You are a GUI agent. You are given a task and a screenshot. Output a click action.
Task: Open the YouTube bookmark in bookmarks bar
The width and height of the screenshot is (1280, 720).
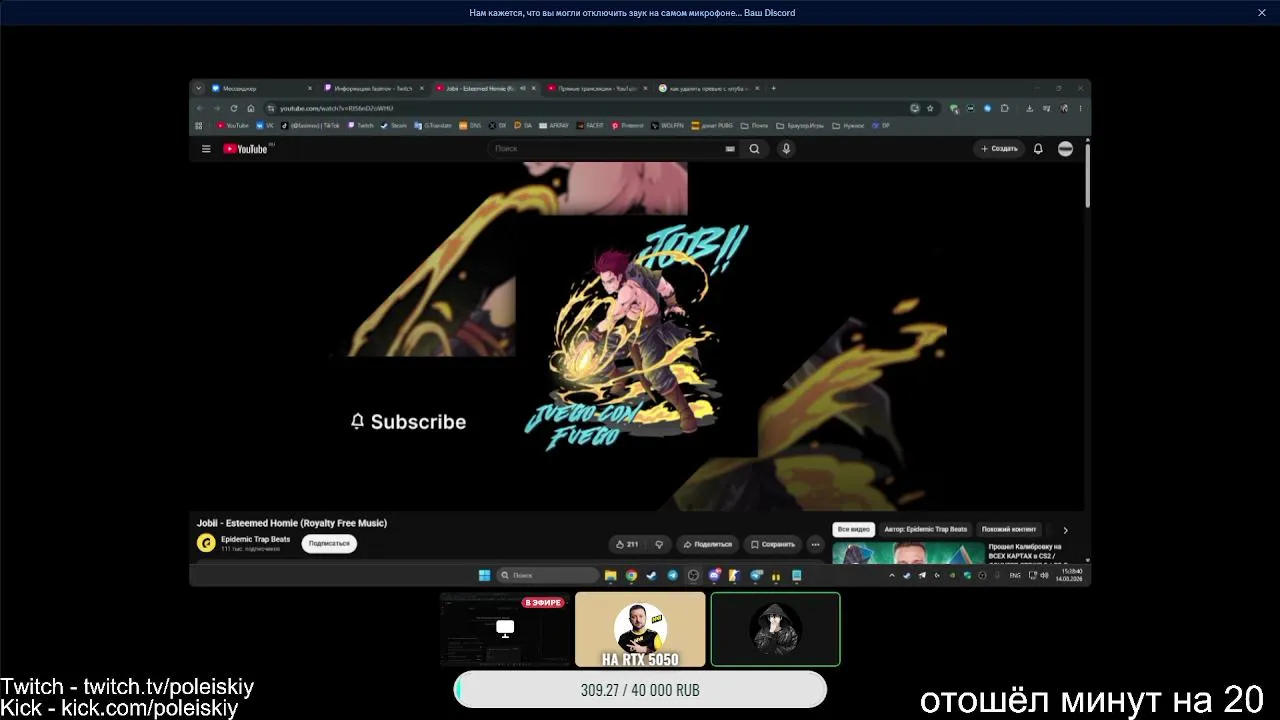pyautogui.click(x=233, y=126)
